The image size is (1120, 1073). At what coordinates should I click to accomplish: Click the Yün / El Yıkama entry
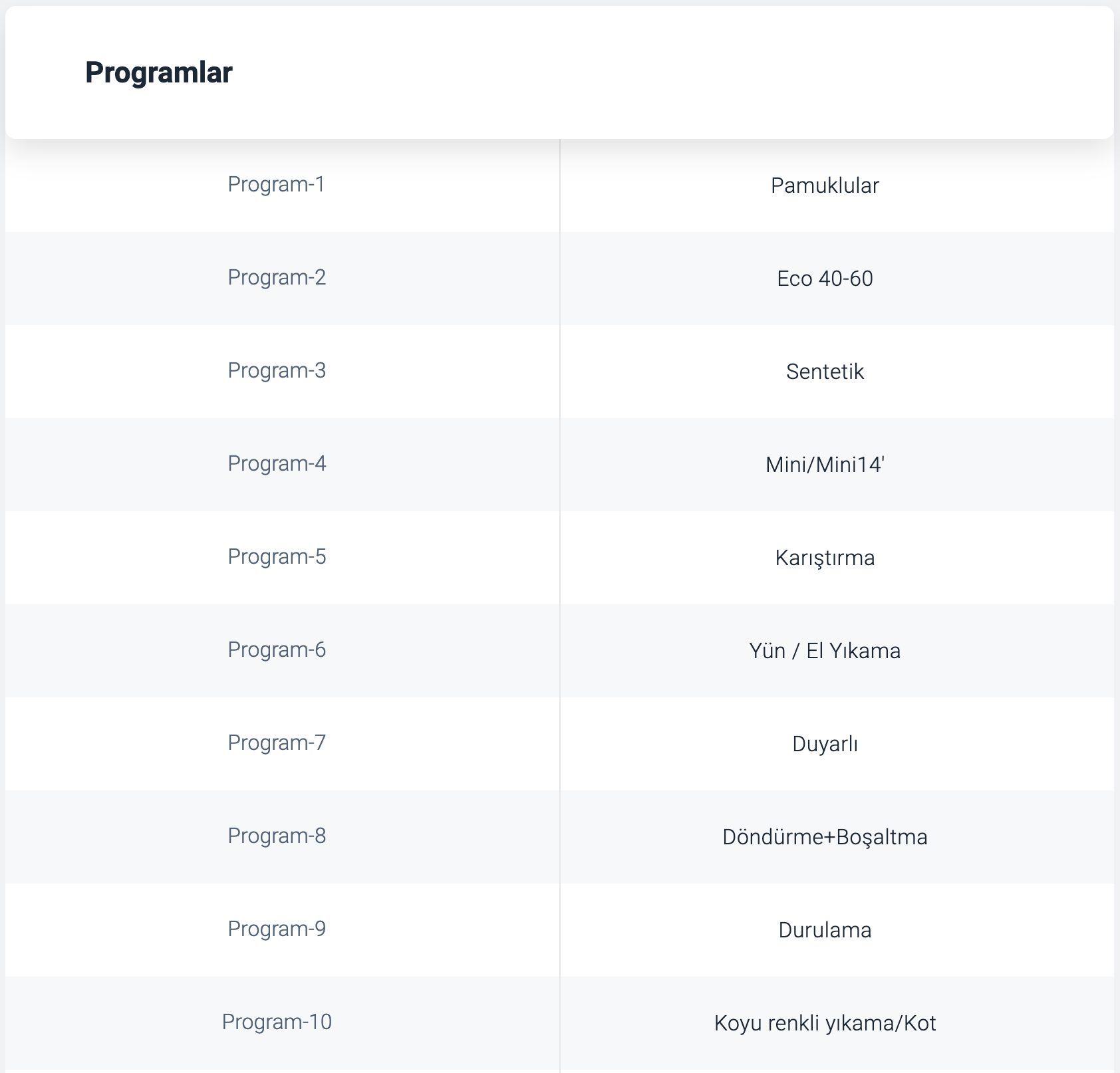(825, 651)
